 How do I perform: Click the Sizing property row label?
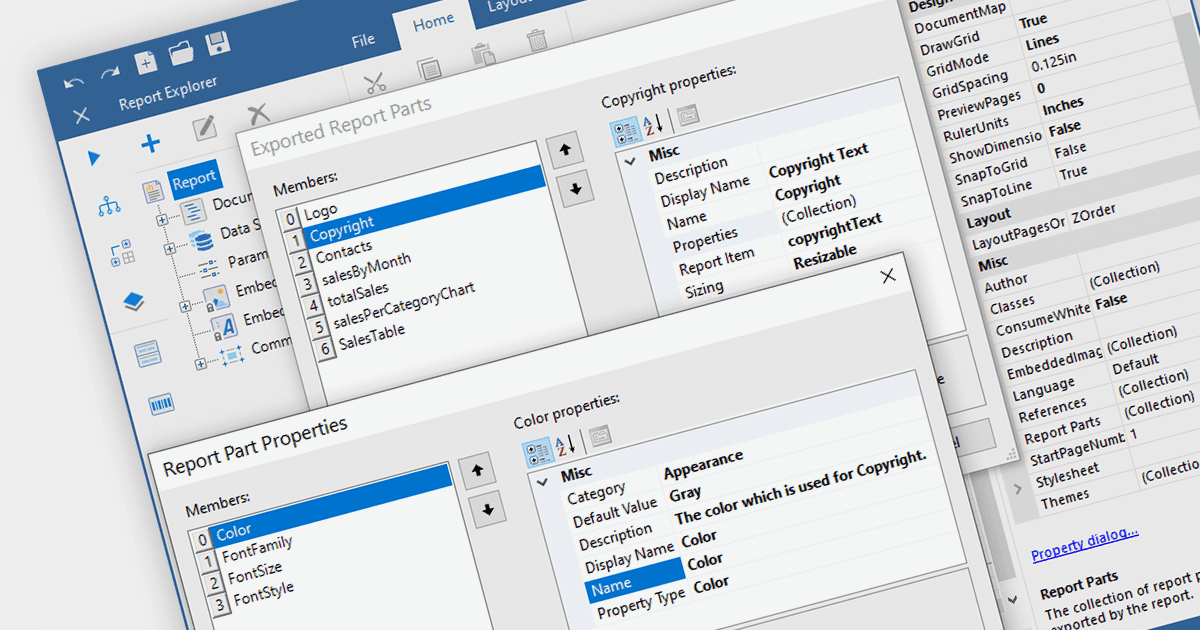pyautogui.click(x=705, y=290)
